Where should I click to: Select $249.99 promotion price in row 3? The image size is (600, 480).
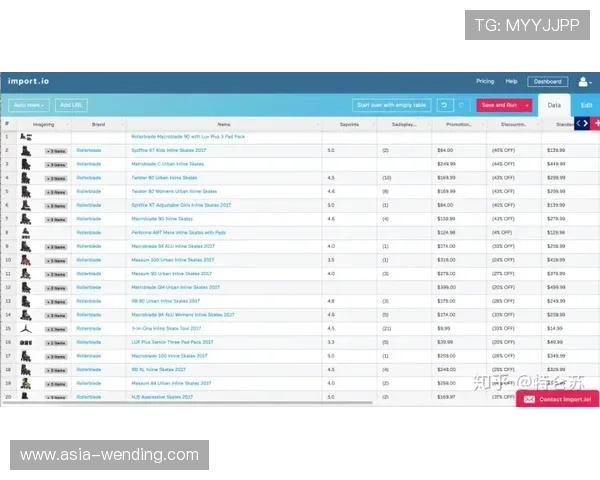click(446, 164)
